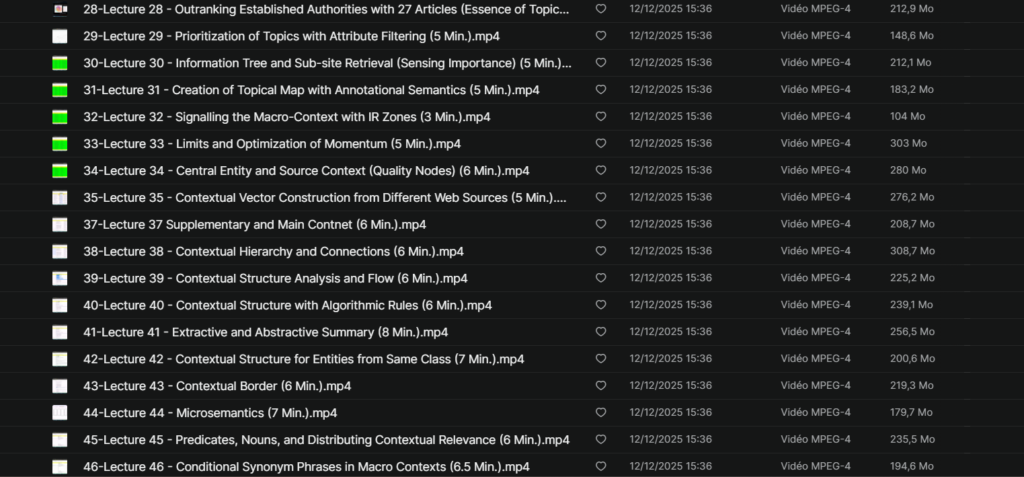Heart icon for Lecture 46 row
This screenshot has width=1024, height=477.
[x=601, y=467]
